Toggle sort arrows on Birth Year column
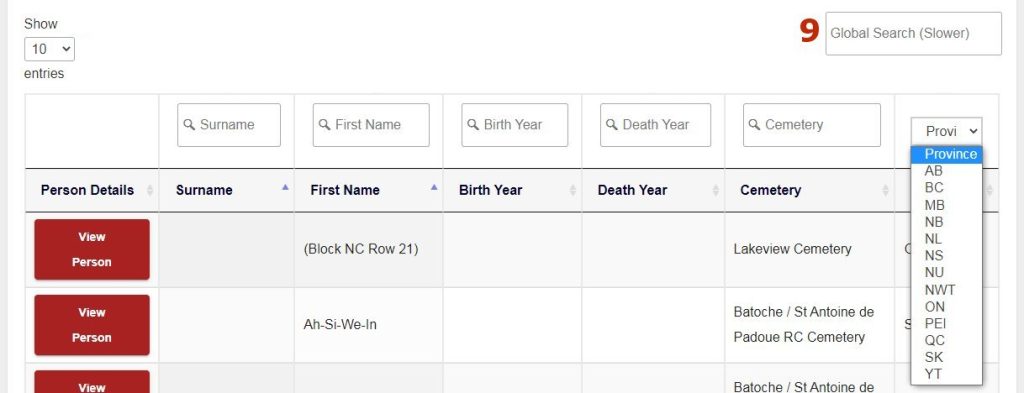The height and width of the screenshot is (393, 1024). [x=573, y=190]
